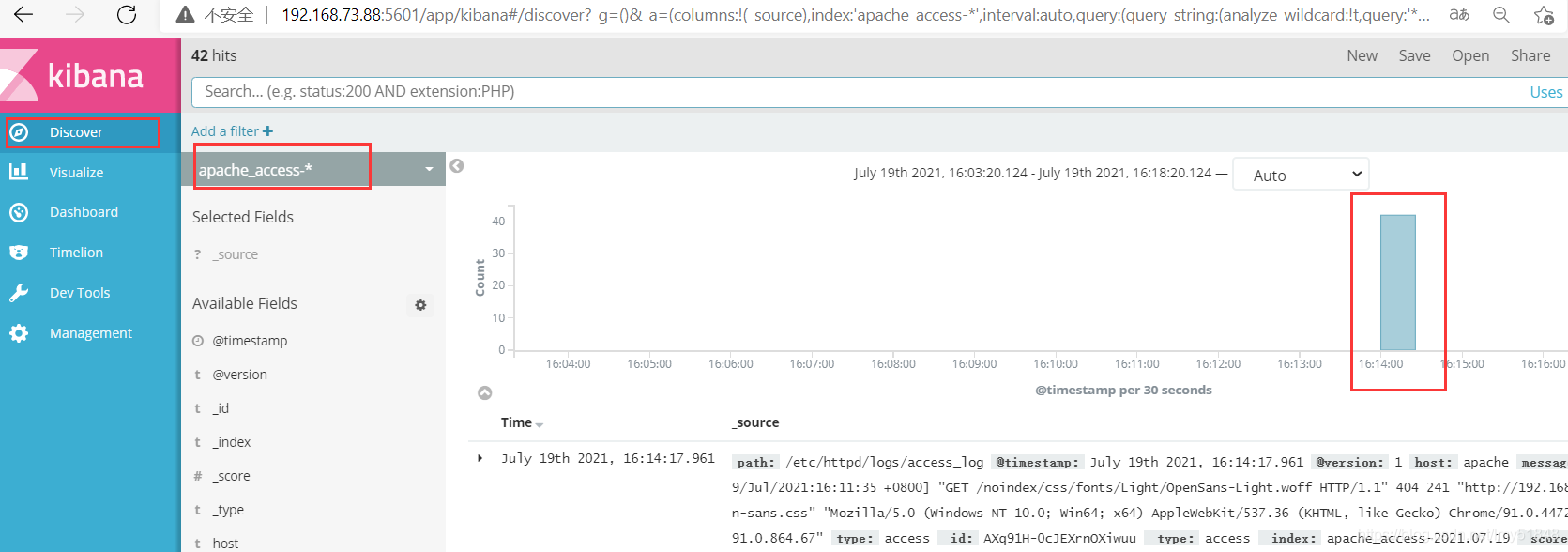Image resolution: width=1568 pixels, height=552 pixels.
Task: Click New in the top menu
Action: point(1362,55)
